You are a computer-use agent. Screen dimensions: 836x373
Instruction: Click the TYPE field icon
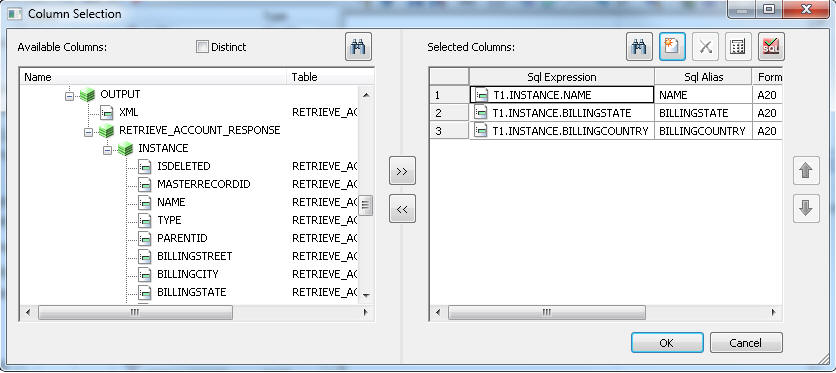tap(144, 221)
